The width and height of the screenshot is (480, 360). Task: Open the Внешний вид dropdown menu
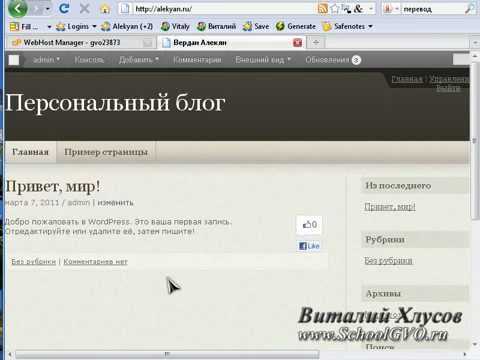263,60
